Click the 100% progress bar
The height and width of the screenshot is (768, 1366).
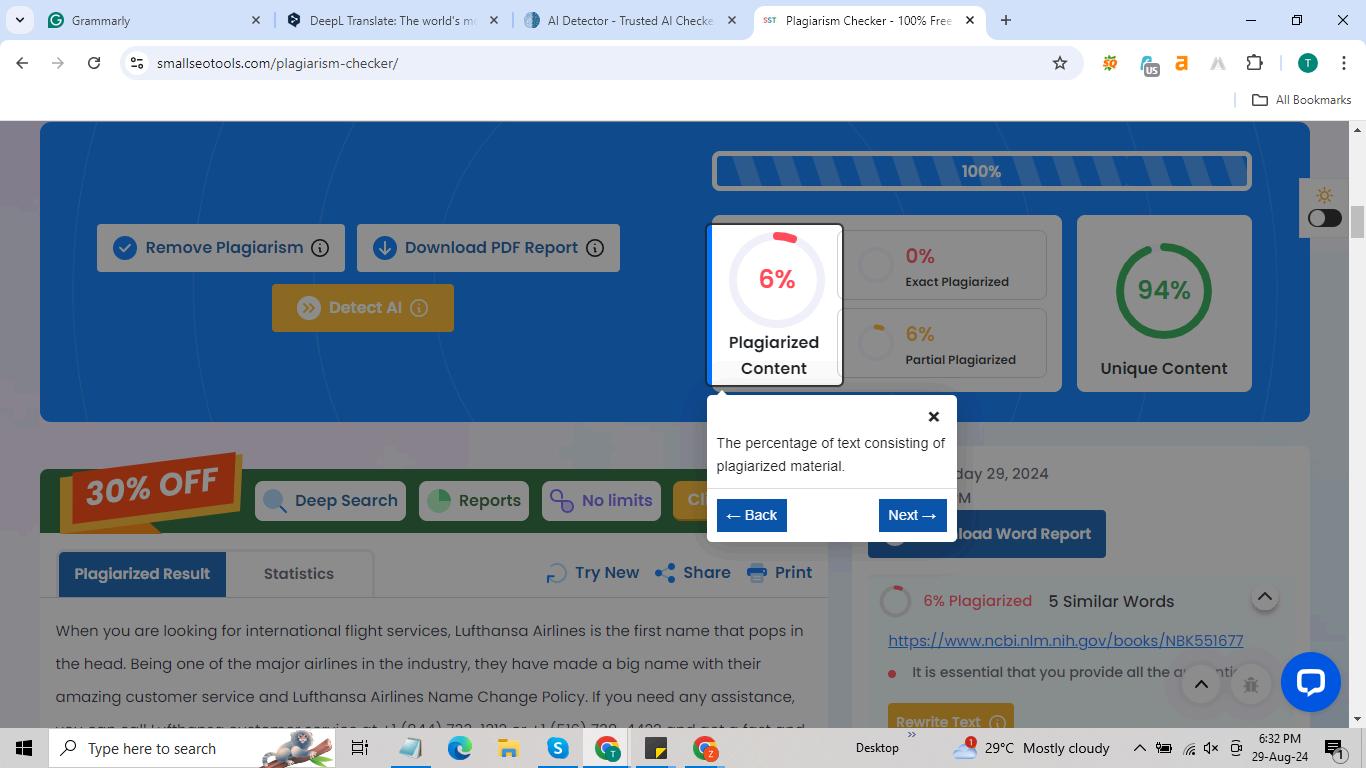981,171
